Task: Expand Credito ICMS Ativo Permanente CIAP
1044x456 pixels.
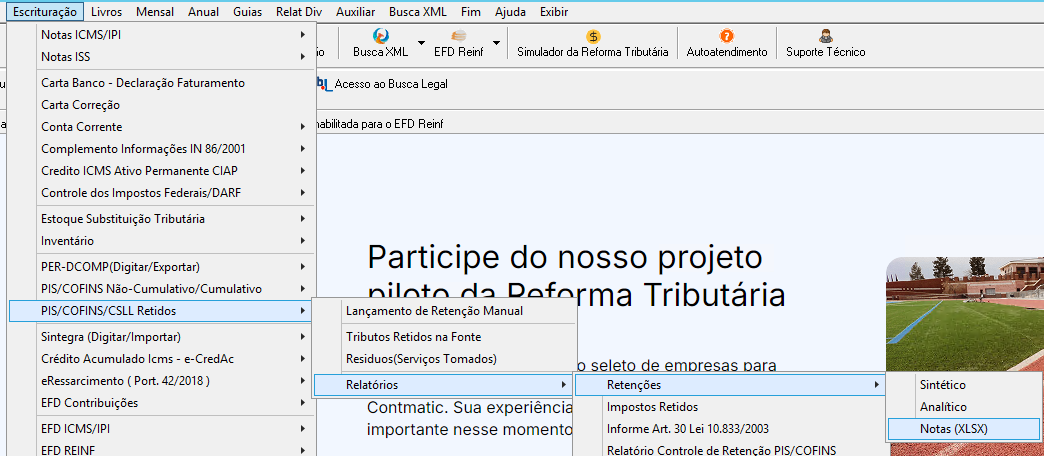Action: (161, 171)
